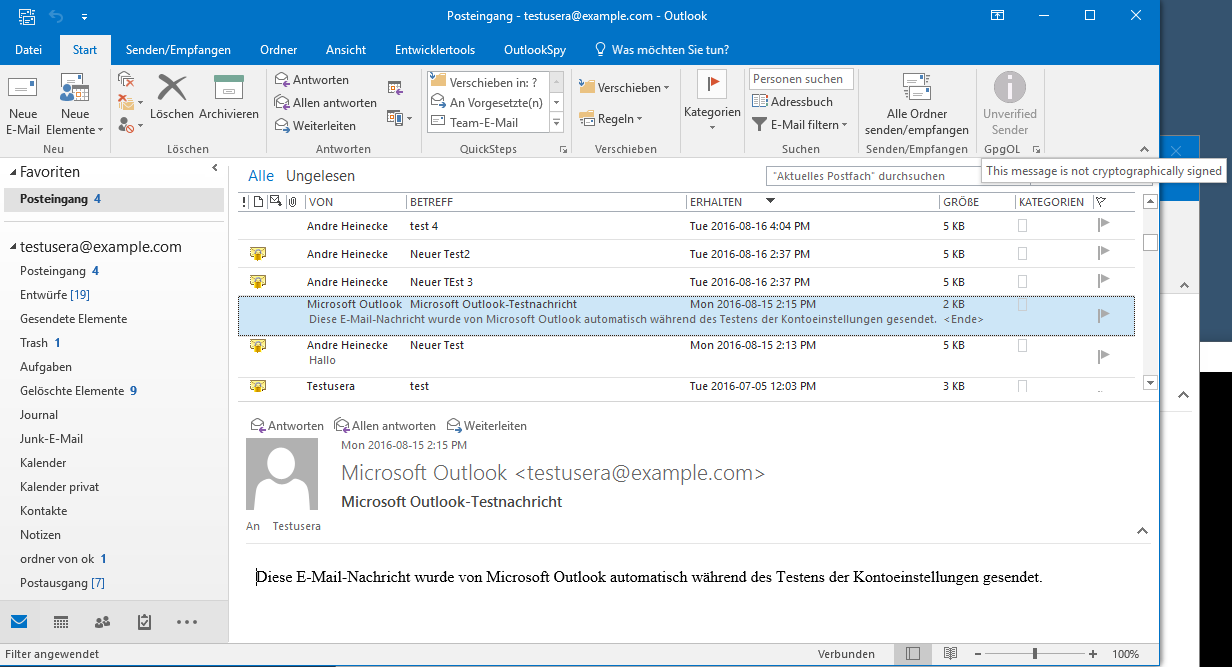Click the signed icon on Neuer TEst 3 row
This screenshot has width=1232, height=667.
258,282
